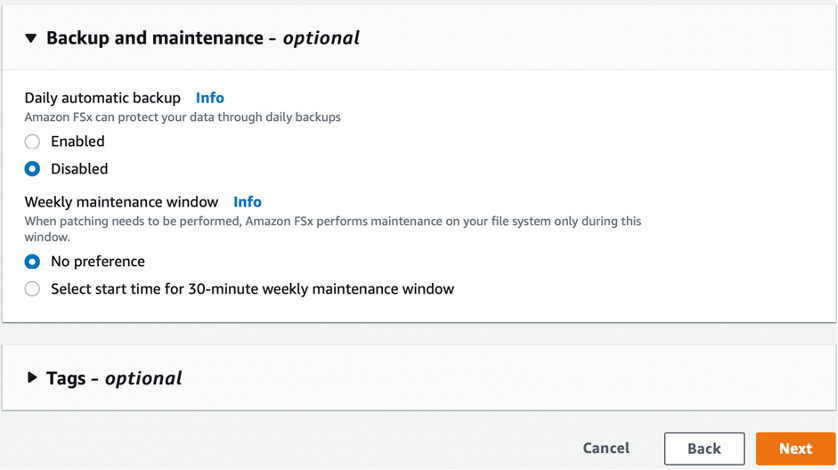This screenshot has width=838, height=470.
Task: Click the No preference option label text
Action: [x=97, y=262]
